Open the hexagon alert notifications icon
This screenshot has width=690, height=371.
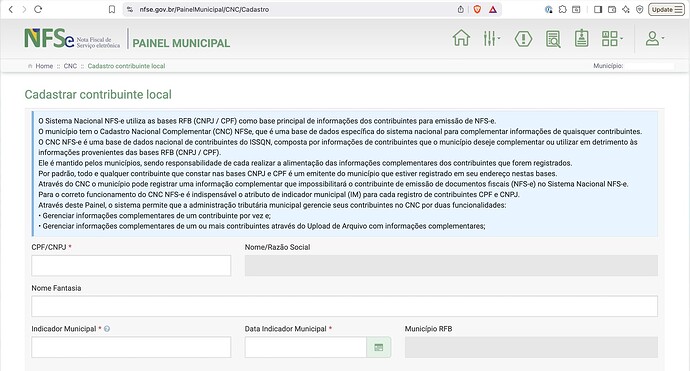coord(523,39)
